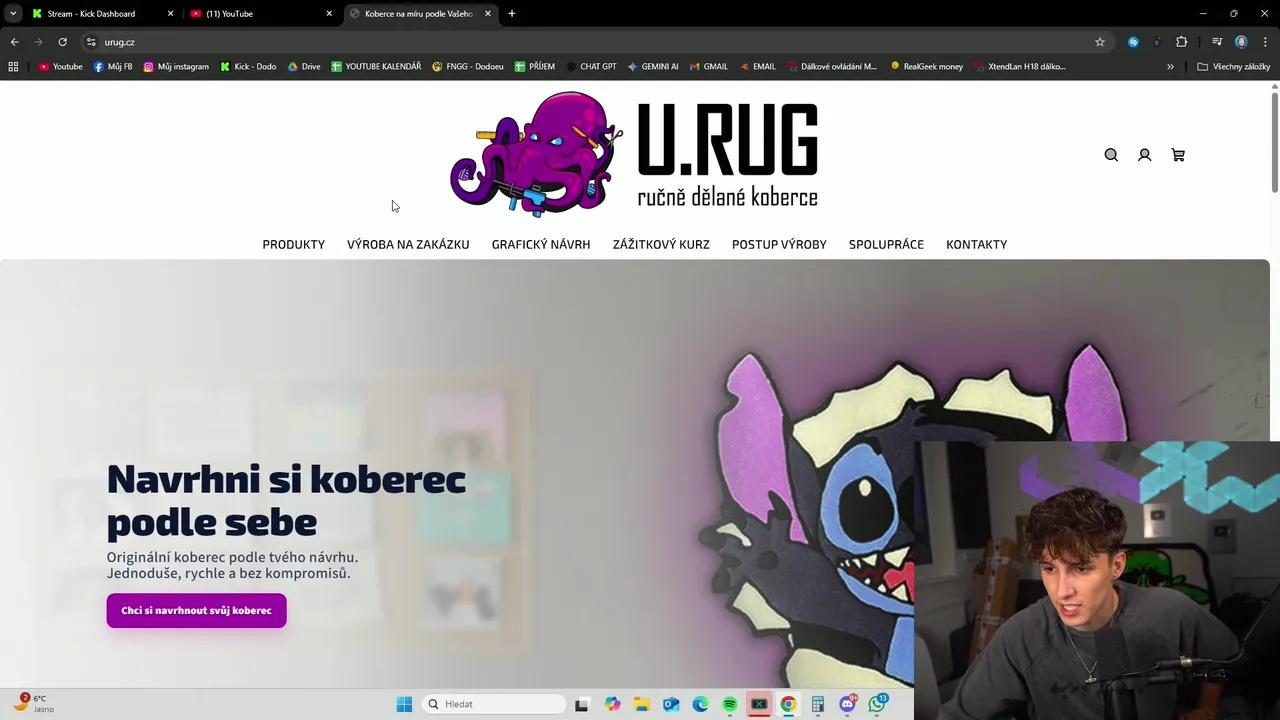Open the shopping cart icon
This screenshot has height=720, width=1280.
coord(1178,155)
